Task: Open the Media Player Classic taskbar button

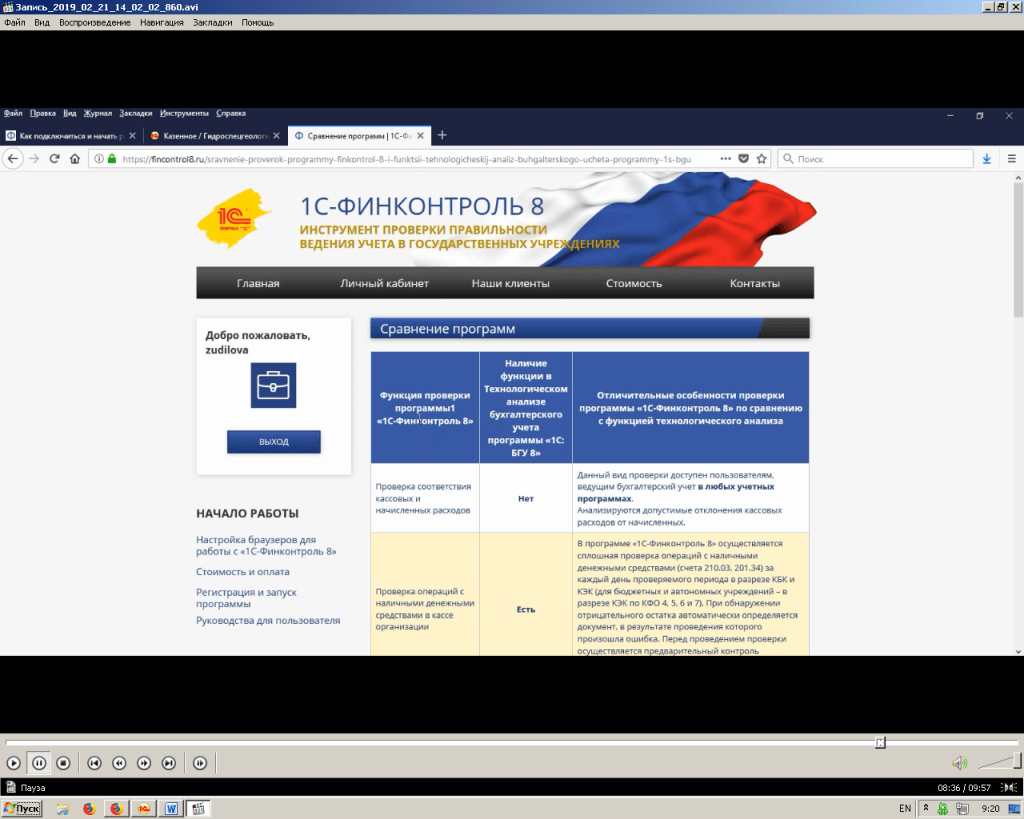Action: (x=199, y=809)
